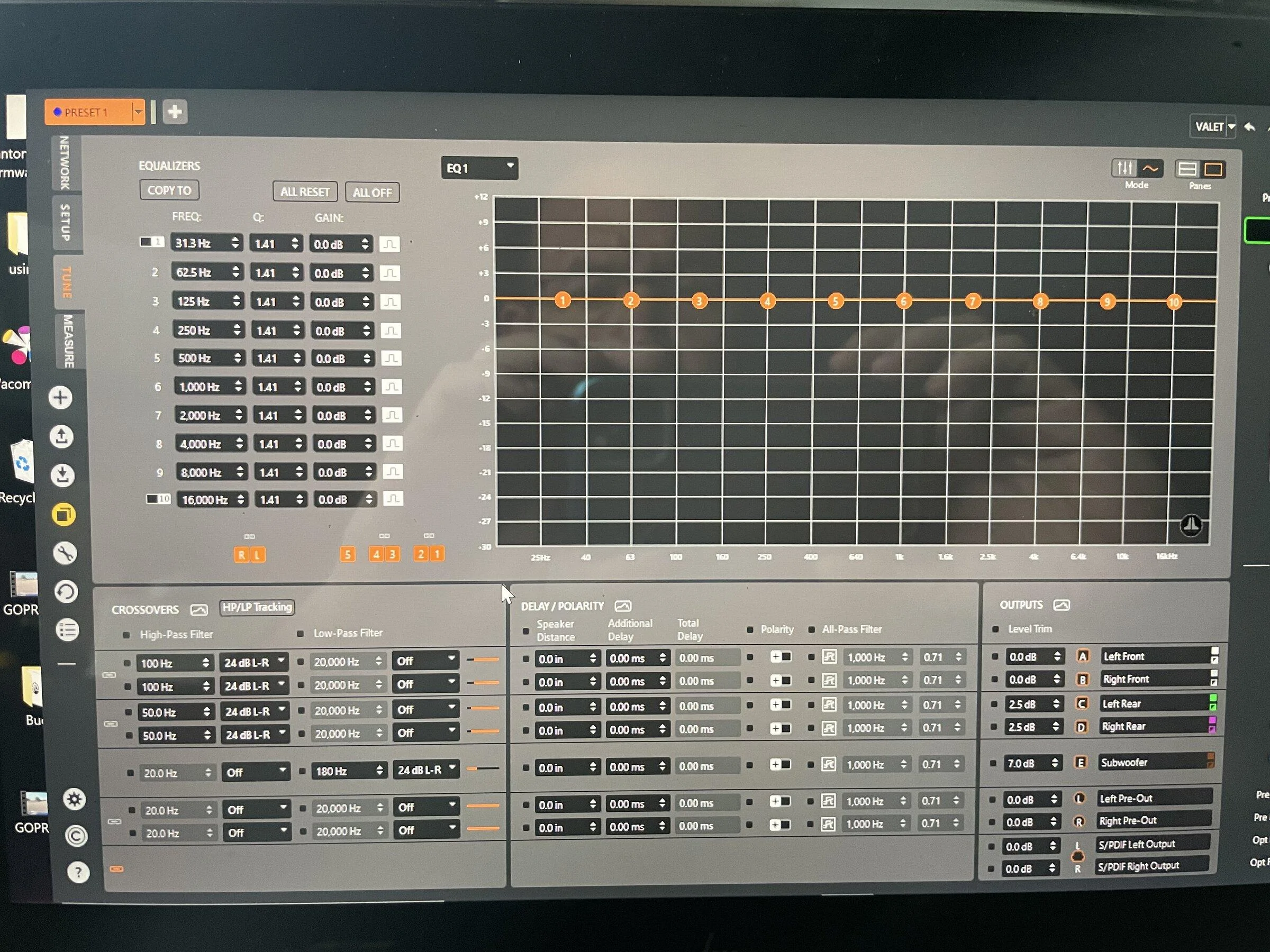Click the settings gear icon in sidebar
1270x952 pixels.
point(75,799)
